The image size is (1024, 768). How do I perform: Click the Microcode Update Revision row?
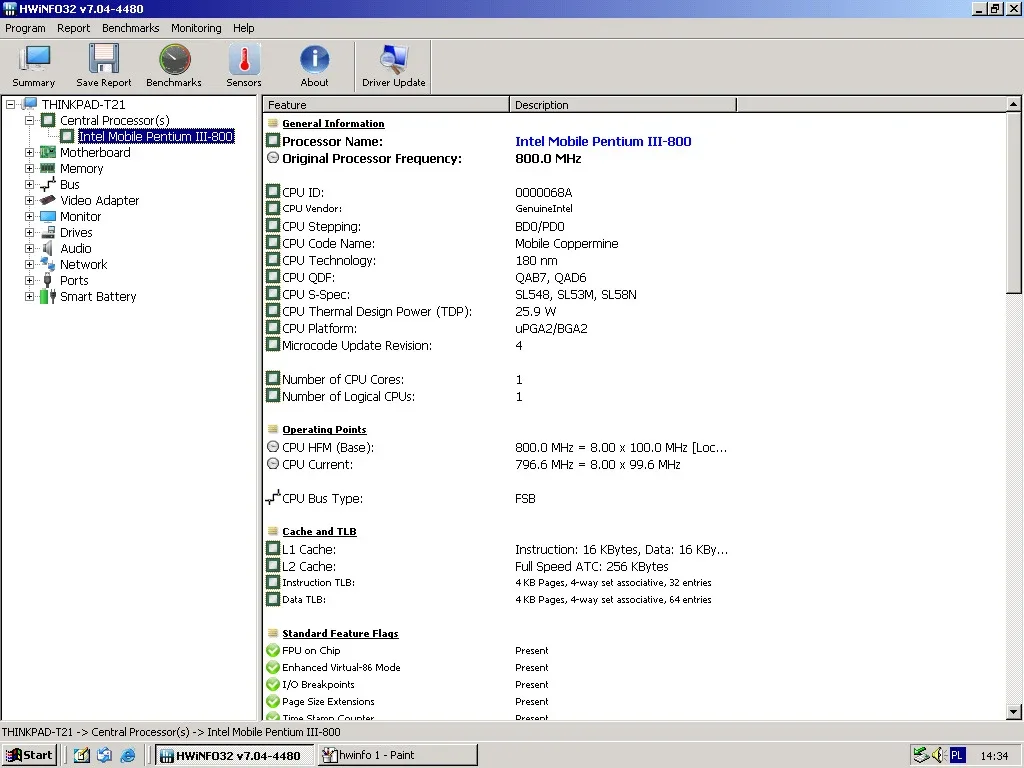[x=498, y=345]
